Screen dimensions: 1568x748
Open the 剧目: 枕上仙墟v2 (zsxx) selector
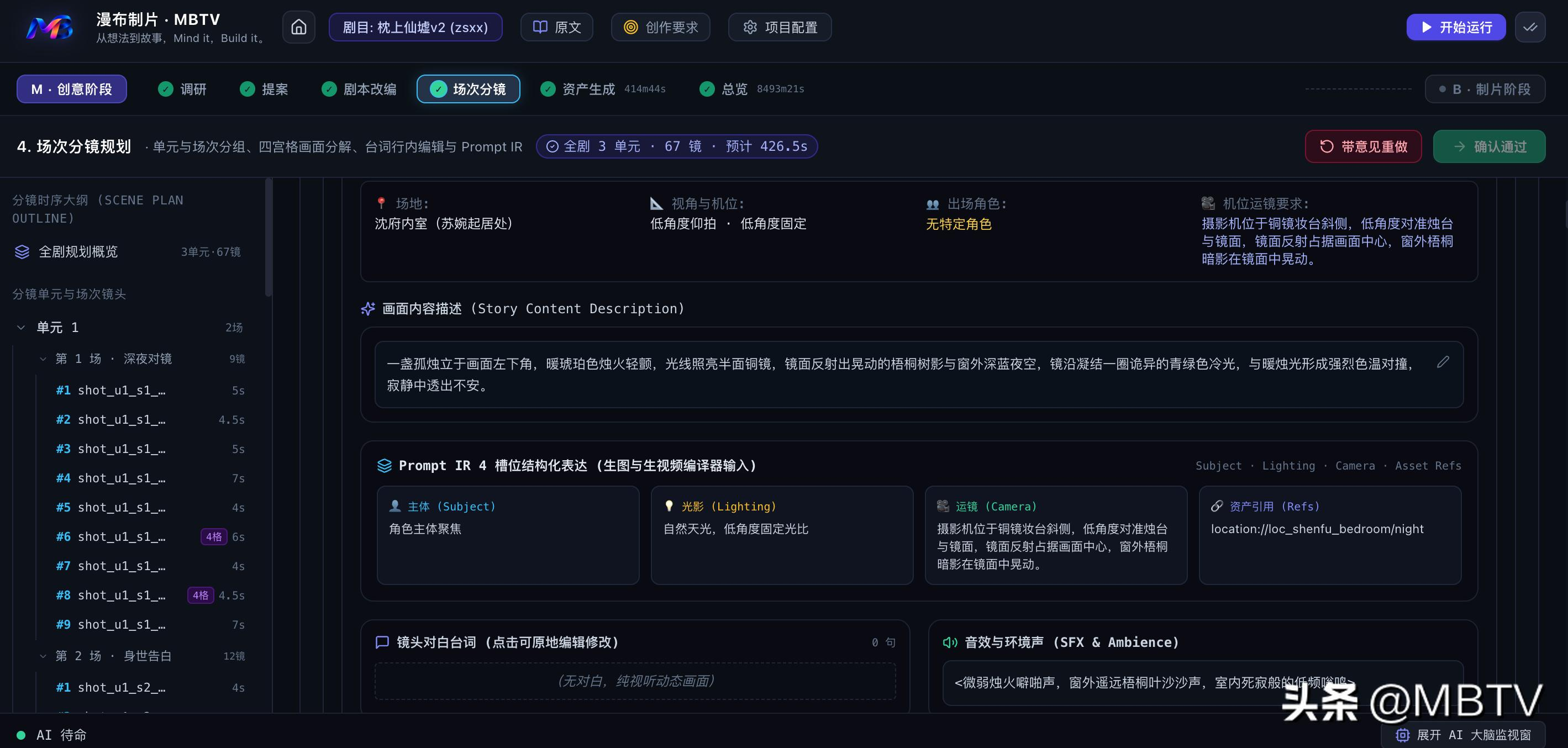[415, 27]
